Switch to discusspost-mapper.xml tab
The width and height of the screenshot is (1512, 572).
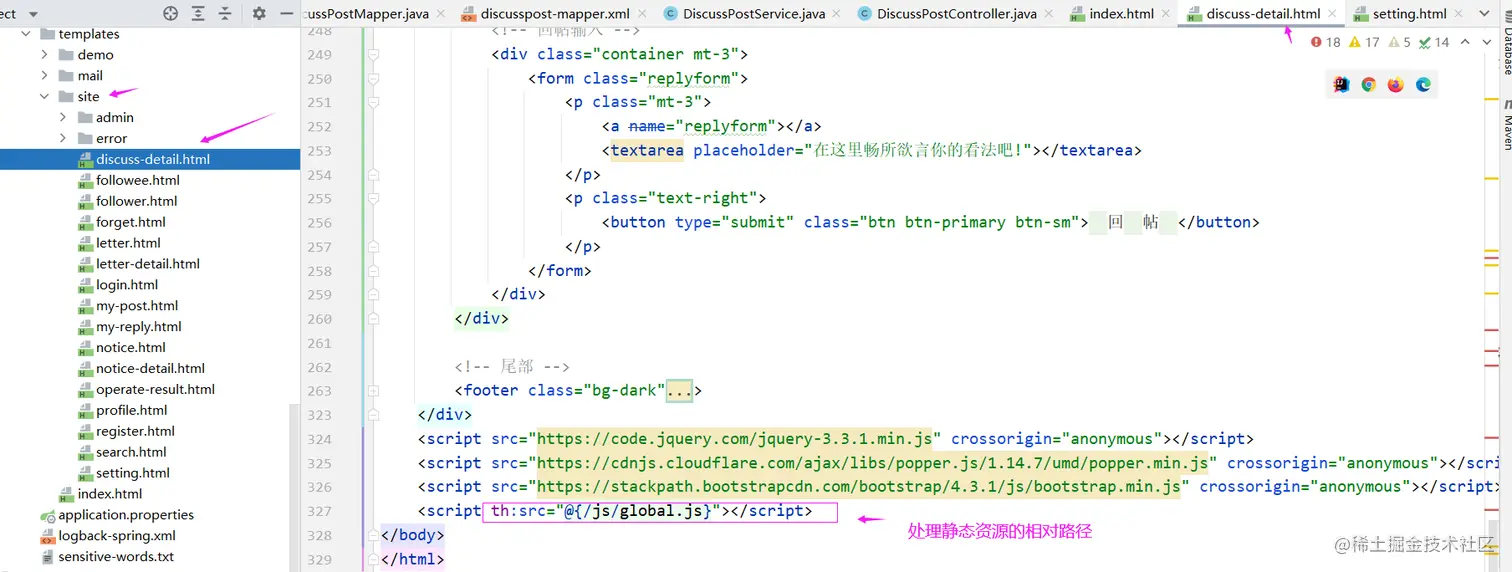tap(546, 14)
